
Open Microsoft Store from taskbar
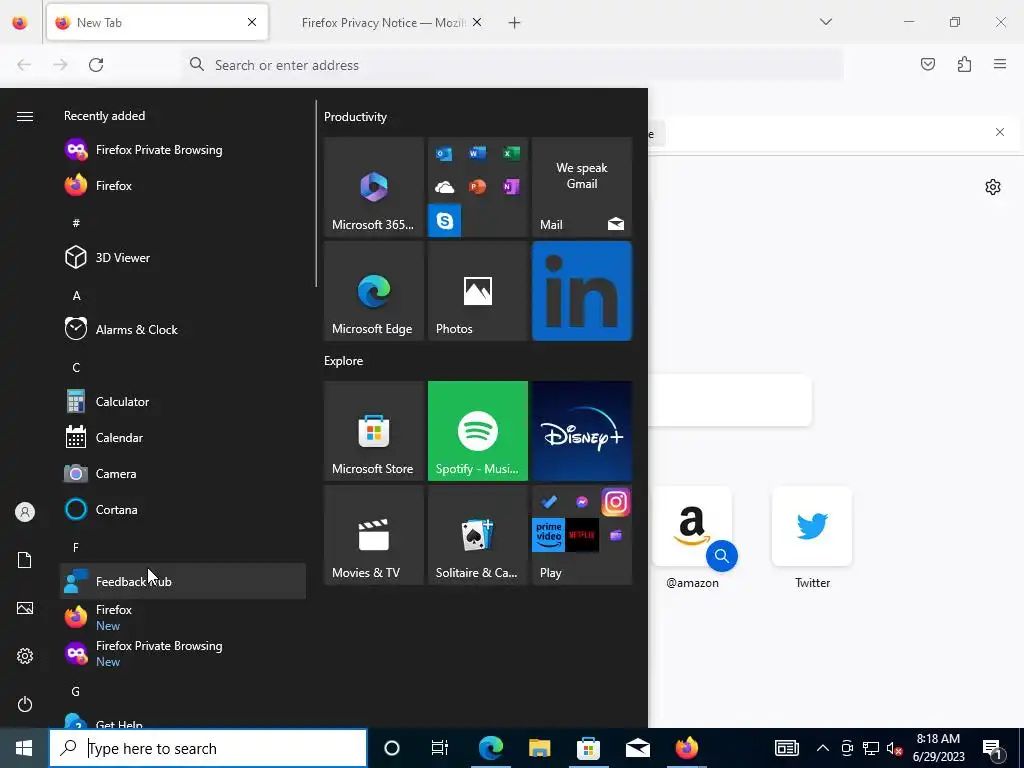(x=588, y=748)
